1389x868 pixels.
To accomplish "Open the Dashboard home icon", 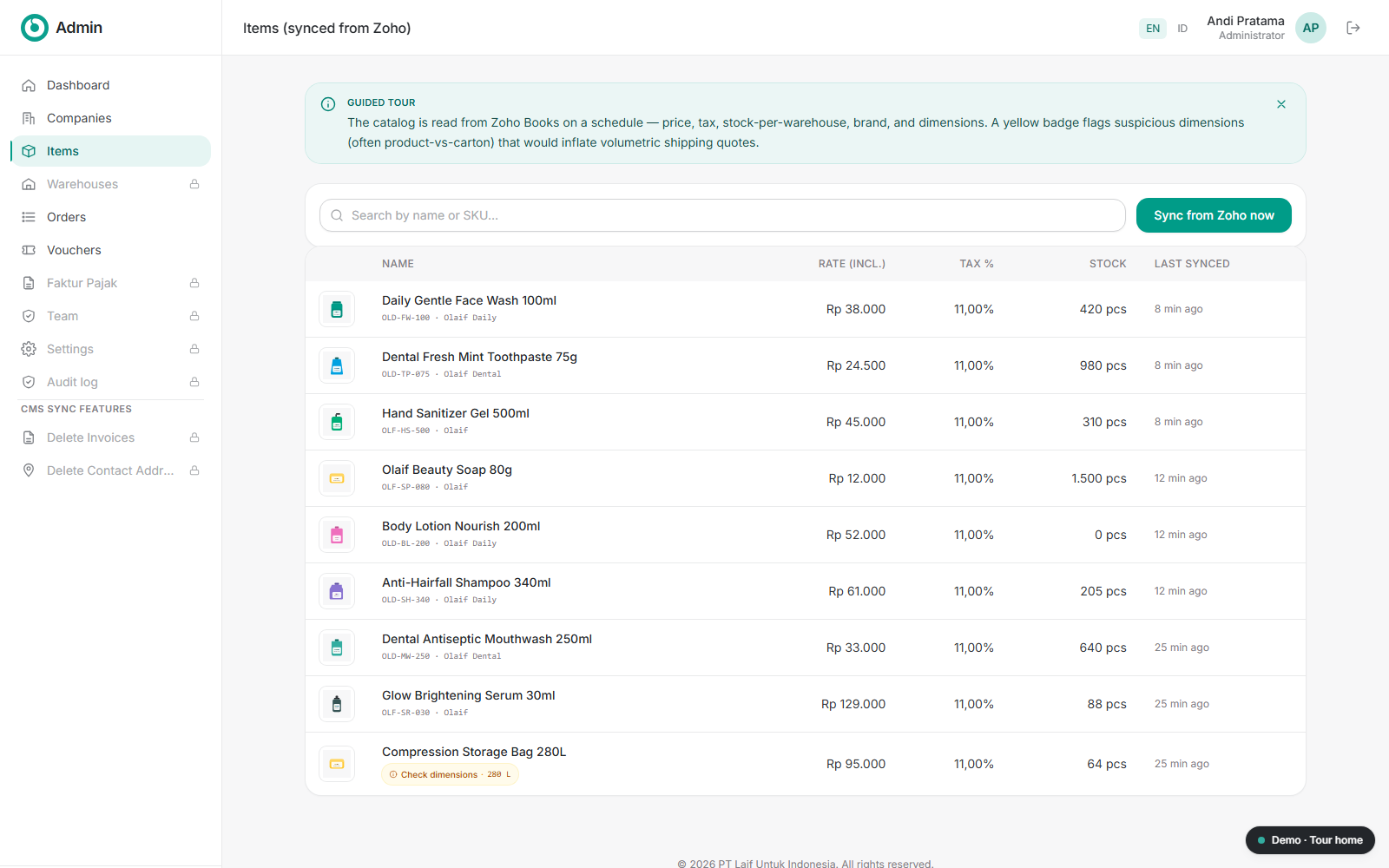I will coord(29,85).
